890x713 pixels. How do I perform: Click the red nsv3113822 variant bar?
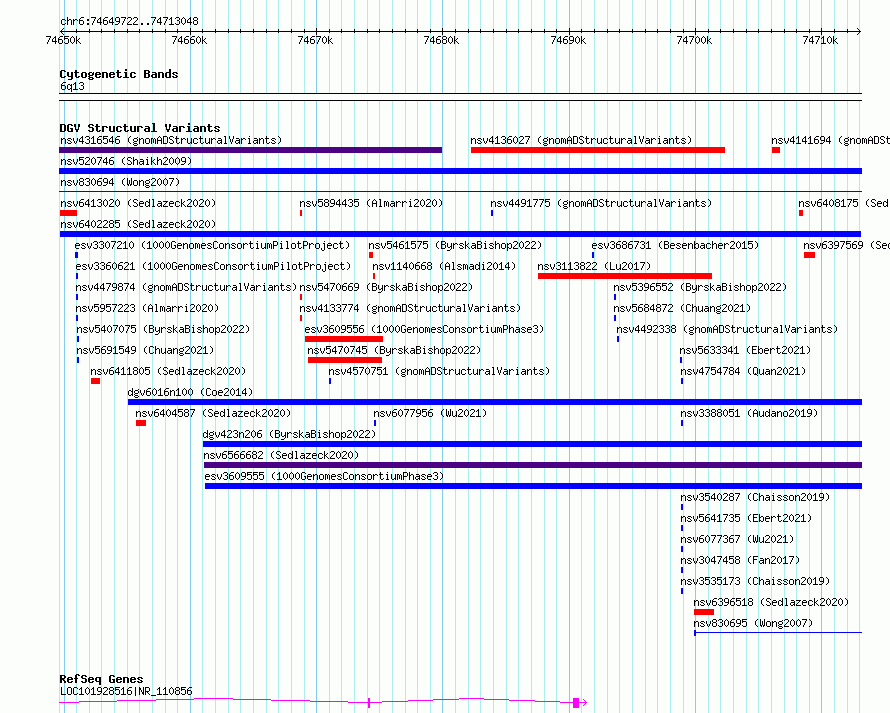624,276
